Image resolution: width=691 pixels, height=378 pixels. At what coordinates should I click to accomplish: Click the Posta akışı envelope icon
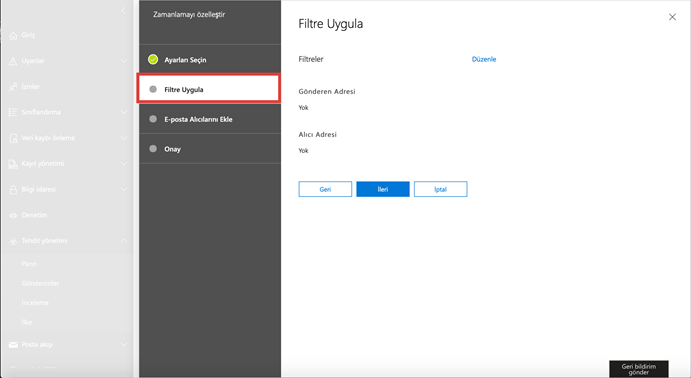[14, 345]
